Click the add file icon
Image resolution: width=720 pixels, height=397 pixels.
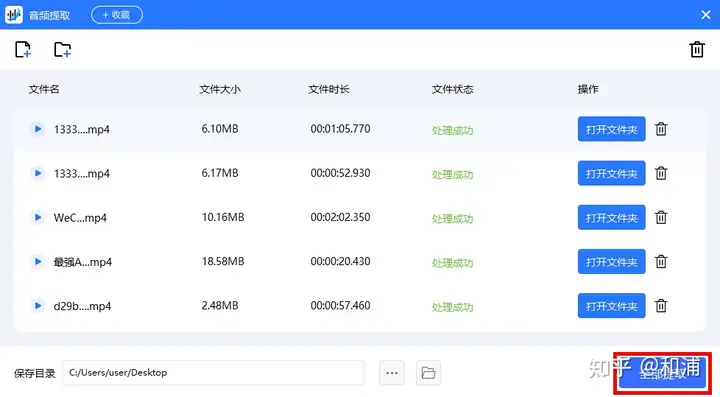click(x=23, y=50)
